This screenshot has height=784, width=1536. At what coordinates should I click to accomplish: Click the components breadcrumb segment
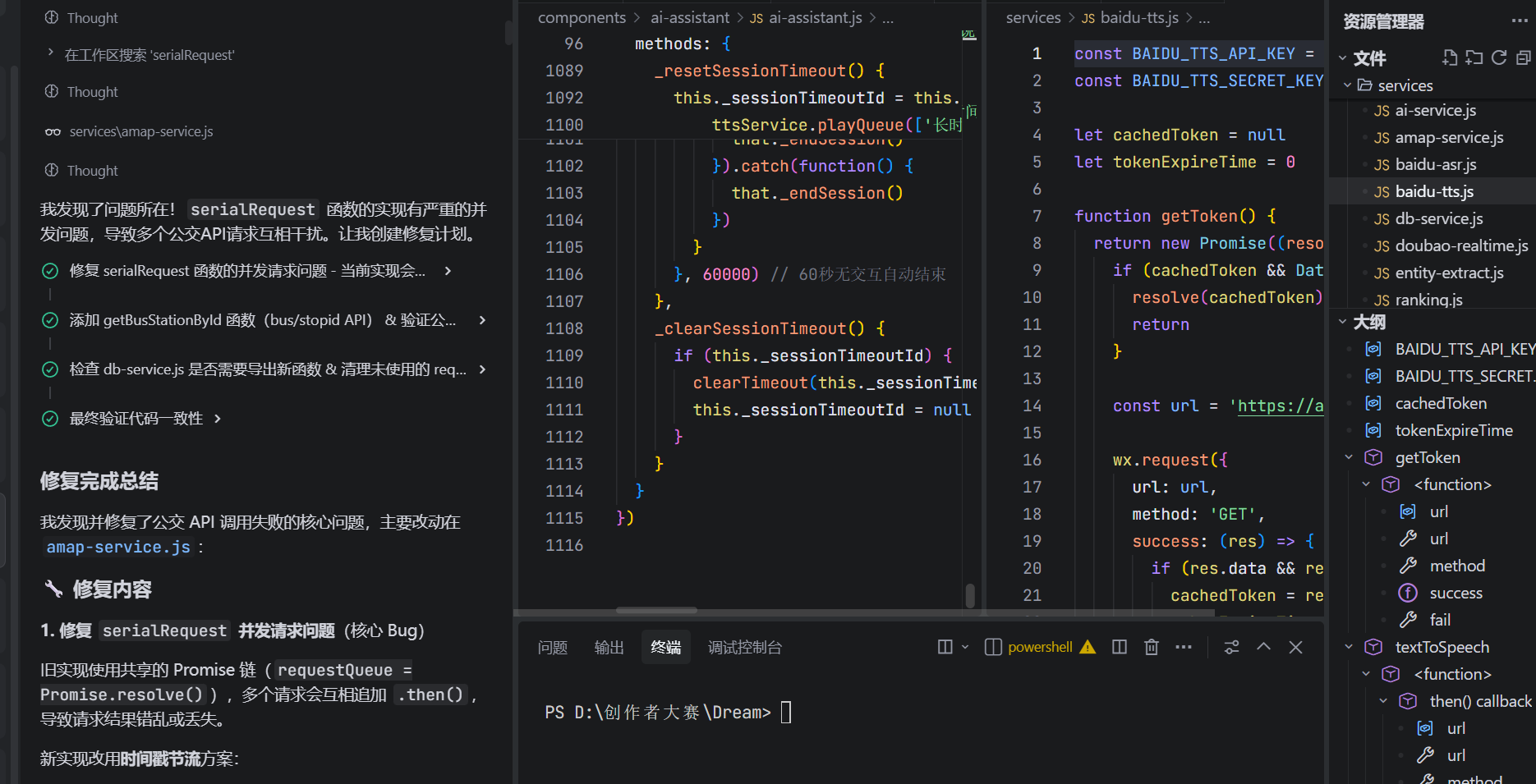coord(582,17)
